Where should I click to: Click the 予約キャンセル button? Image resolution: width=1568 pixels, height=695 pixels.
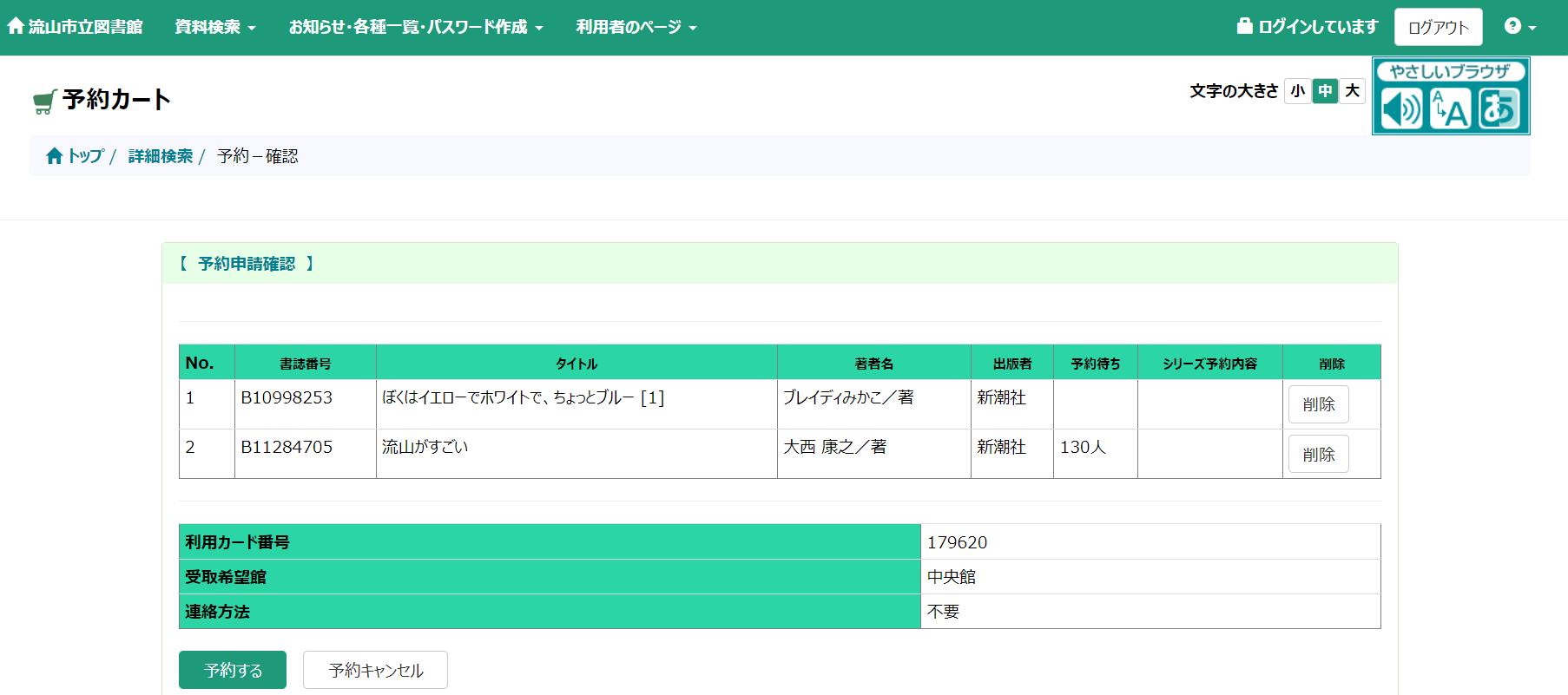click(x=375, y=670)
